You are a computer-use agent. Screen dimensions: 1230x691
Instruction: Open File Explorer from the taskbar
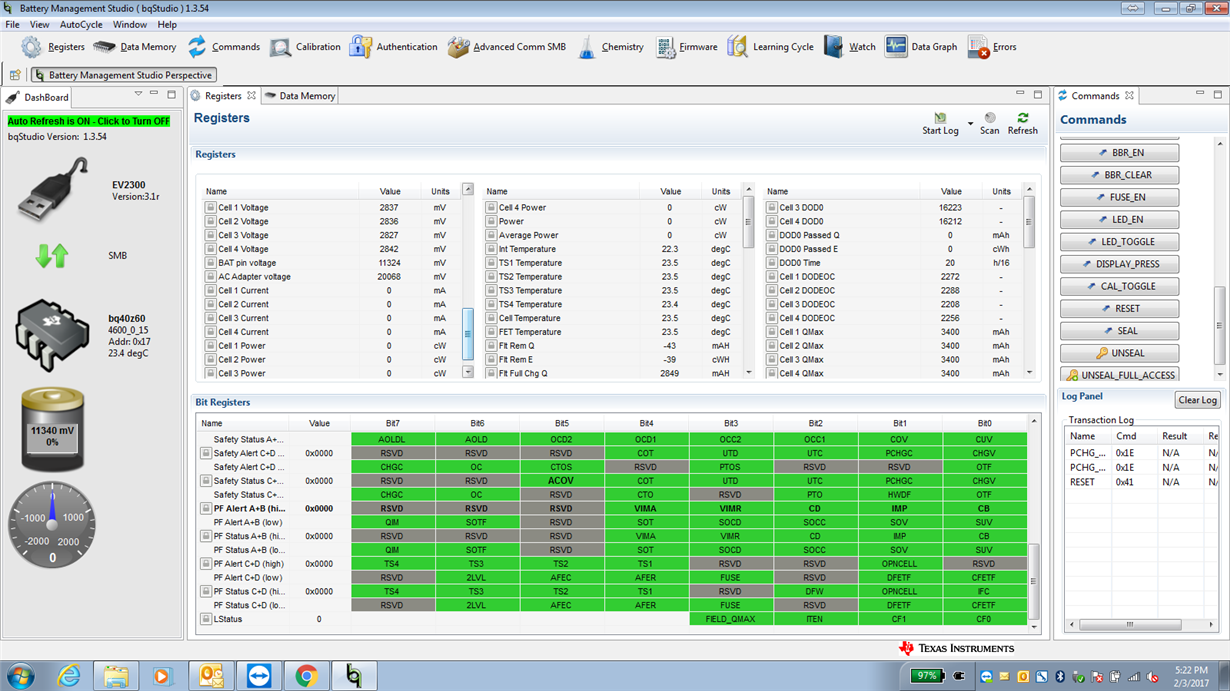116,676
